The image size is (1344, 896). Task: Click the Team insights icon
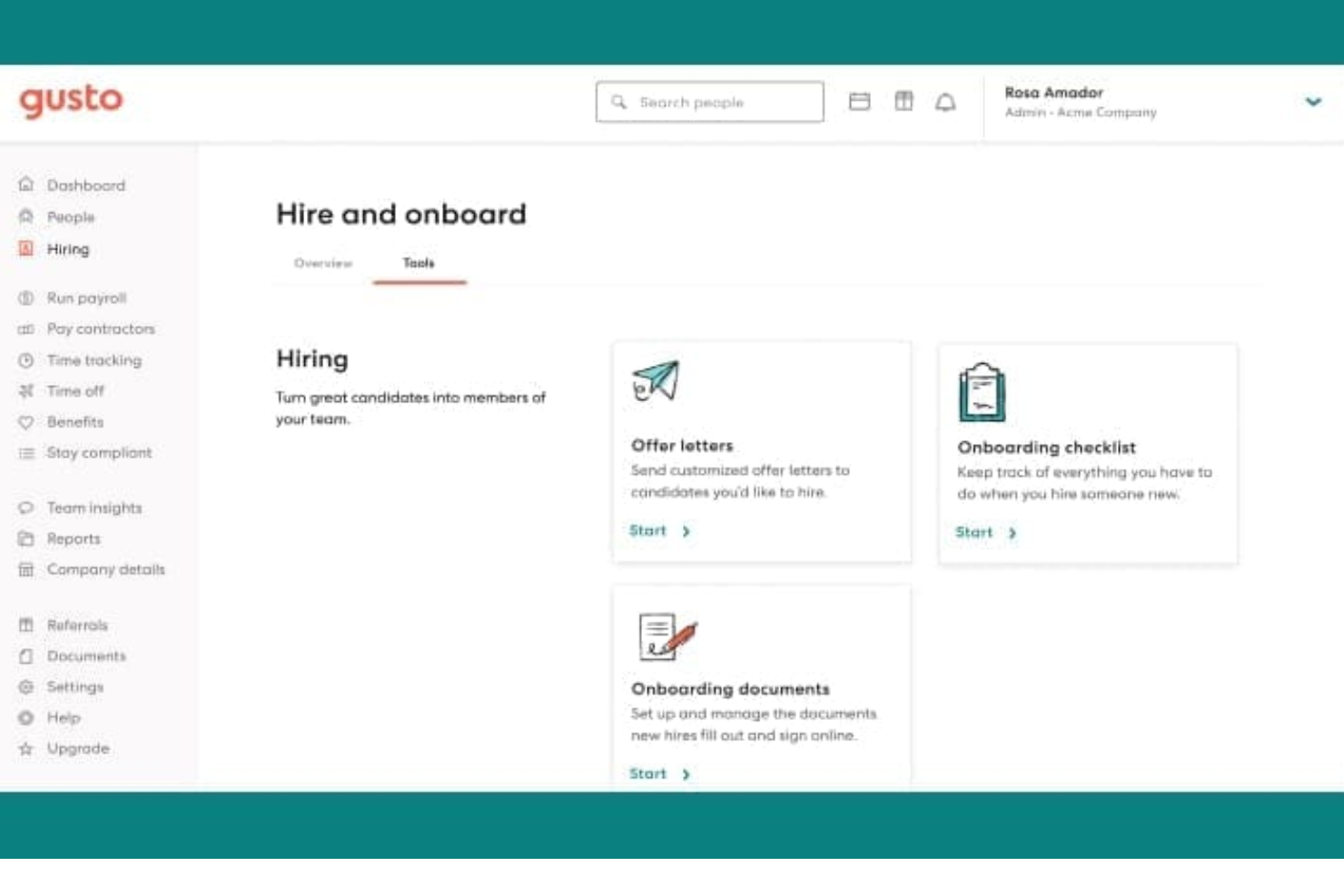pos(26,507)
